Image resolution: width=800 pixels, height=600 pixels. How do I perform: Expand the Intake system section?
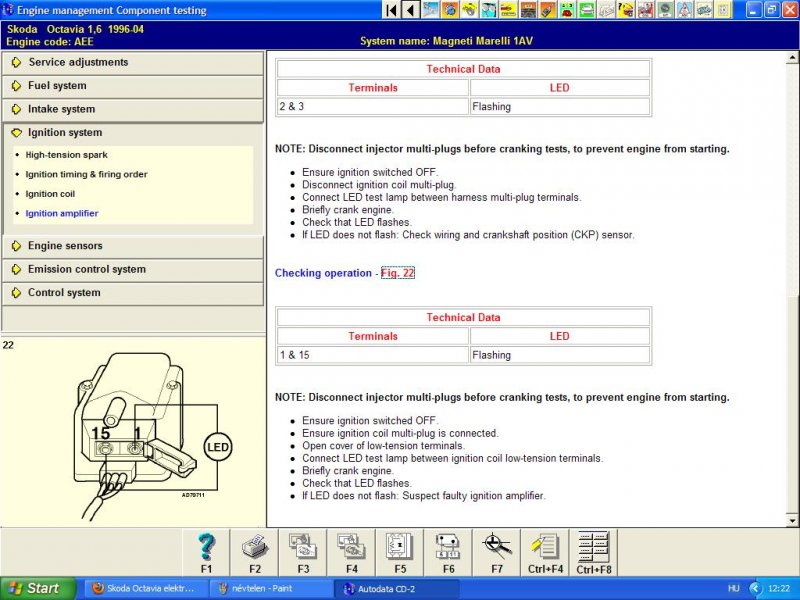click(x=133, y=109)
